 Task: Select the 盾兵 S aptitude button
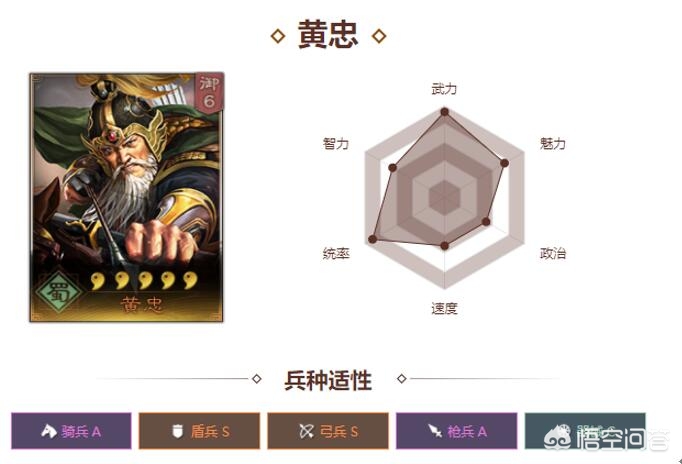199,431
